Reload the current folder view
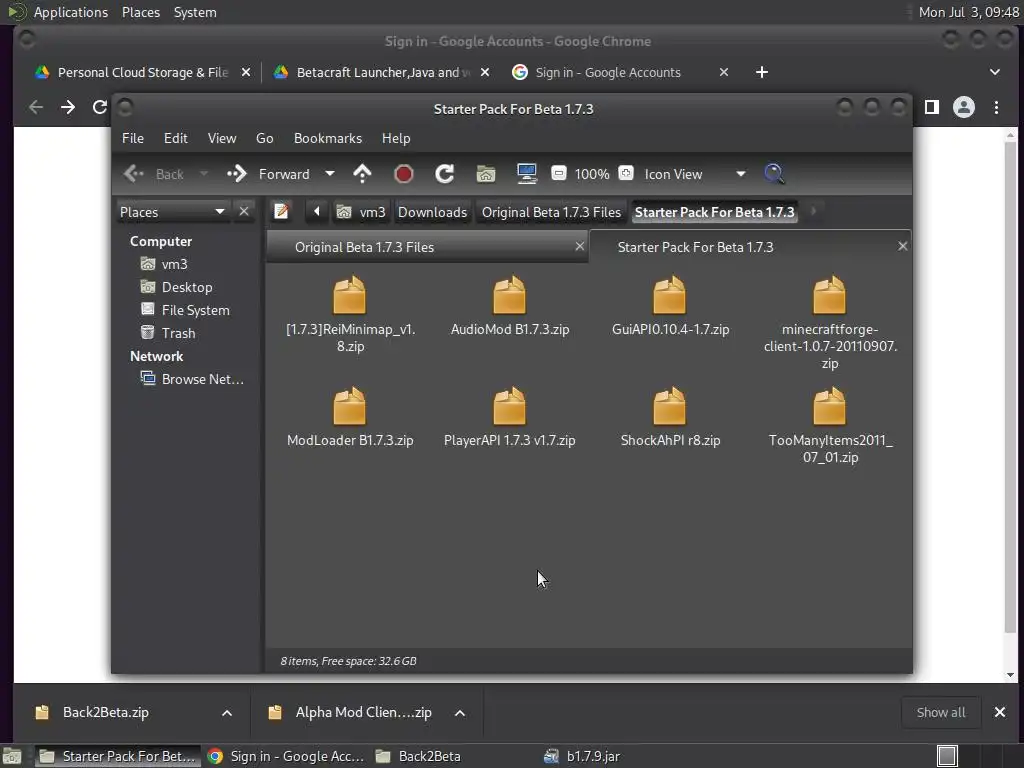This screenshot has width=1024, height=768. pyautogui.click(x=445, y=174)
